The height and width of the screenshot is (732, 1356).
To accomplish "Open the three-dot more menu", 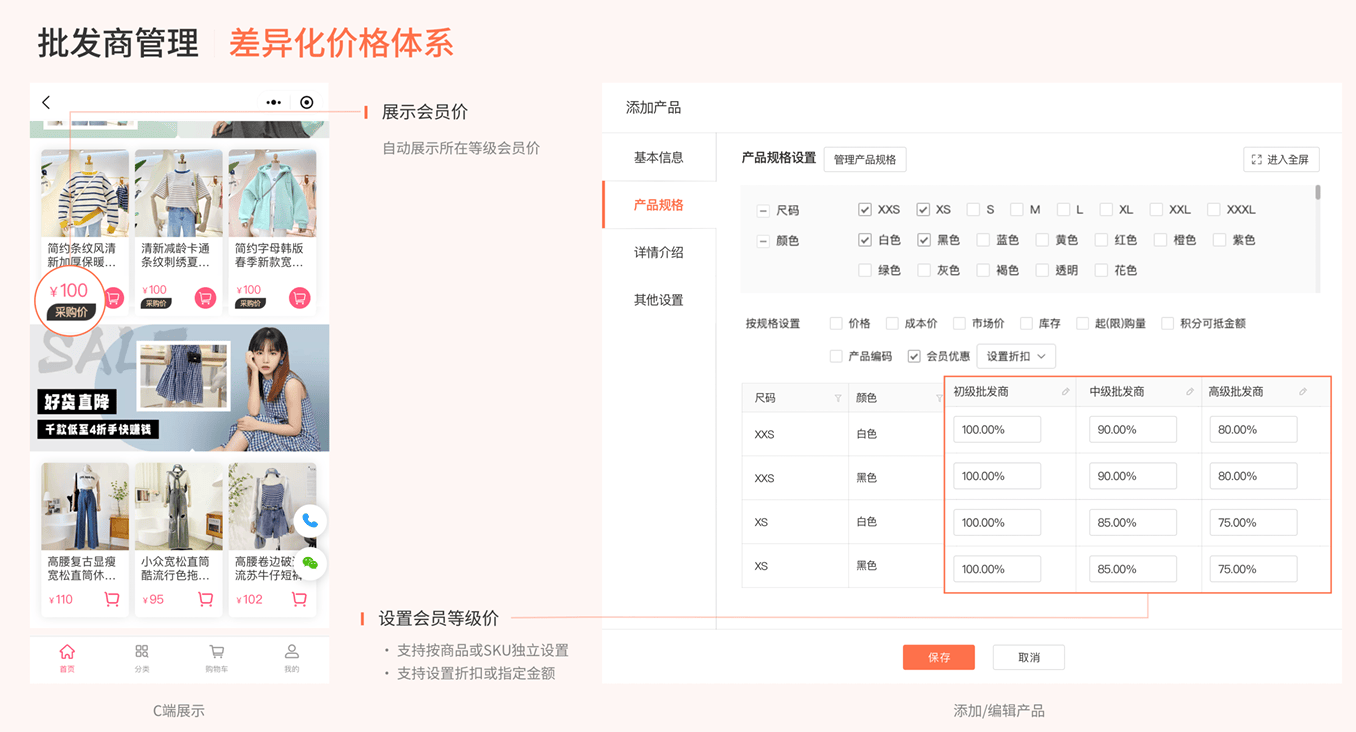I will click(x=273, y=102).
